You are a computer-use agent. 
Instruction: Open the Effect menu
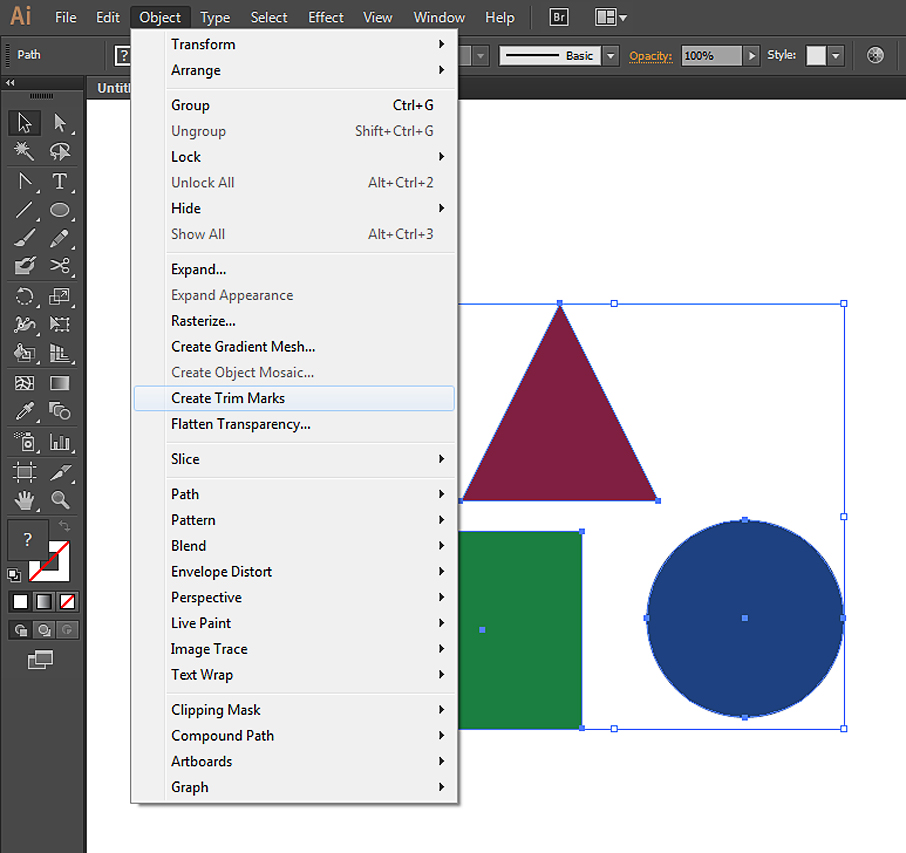pyautogui.click(x=325, y=17)
